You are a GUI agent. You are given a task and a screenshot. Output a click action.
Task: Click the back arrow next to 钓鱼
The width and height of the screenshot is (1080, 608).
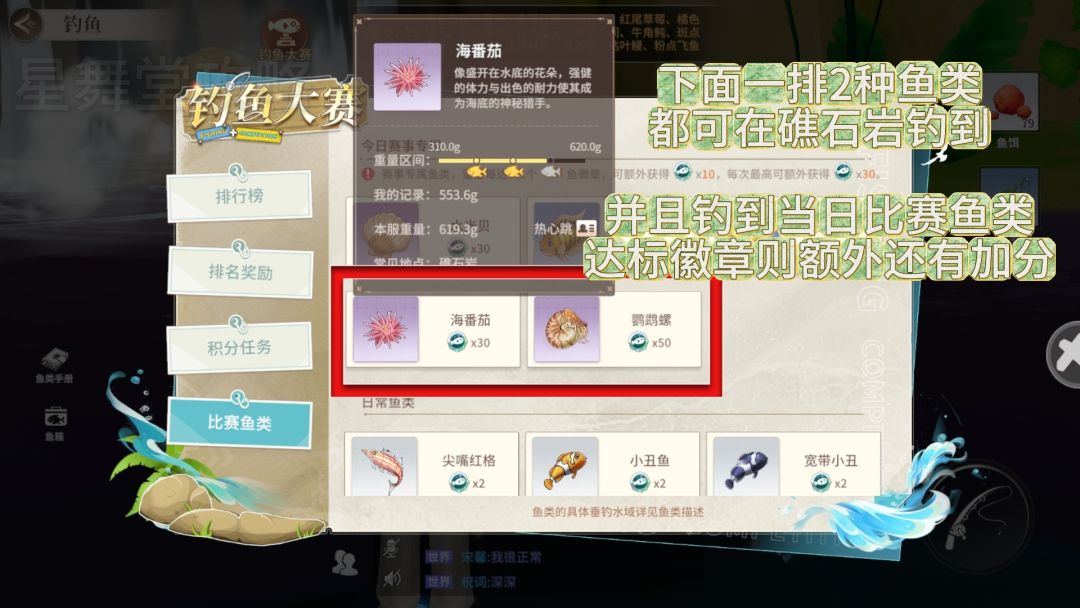click(26, 25)
